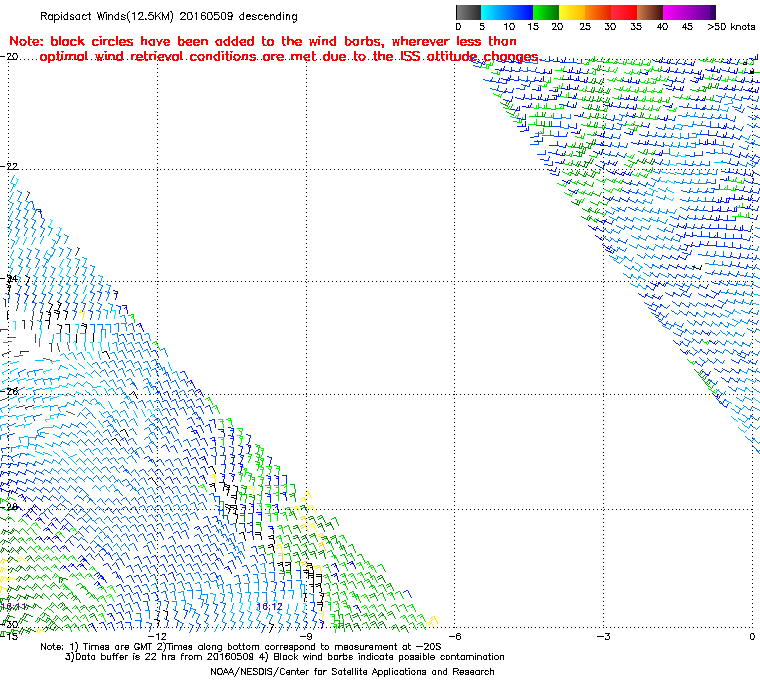This screenshot has height=688, width=760.
Task: Click the longitude label '-3'
Action: coord(603,636)
